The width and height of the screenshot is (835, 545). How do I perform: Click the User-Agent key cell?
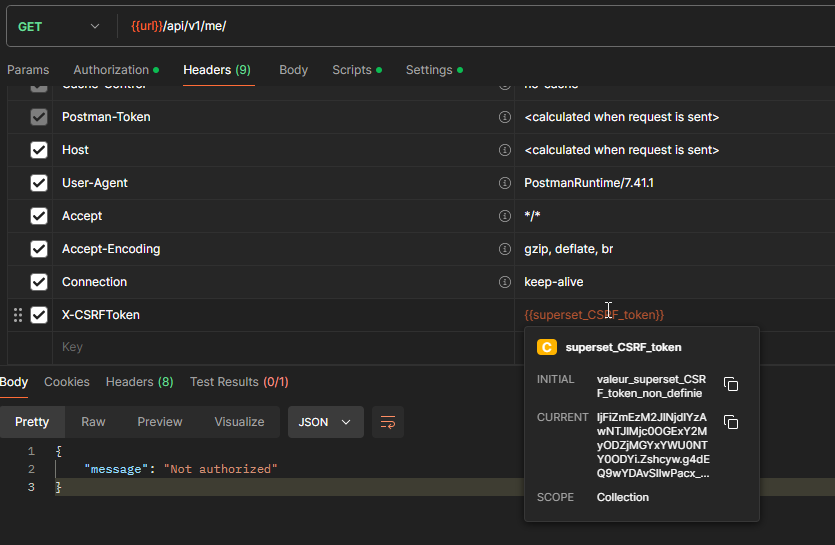coord(283,183)
